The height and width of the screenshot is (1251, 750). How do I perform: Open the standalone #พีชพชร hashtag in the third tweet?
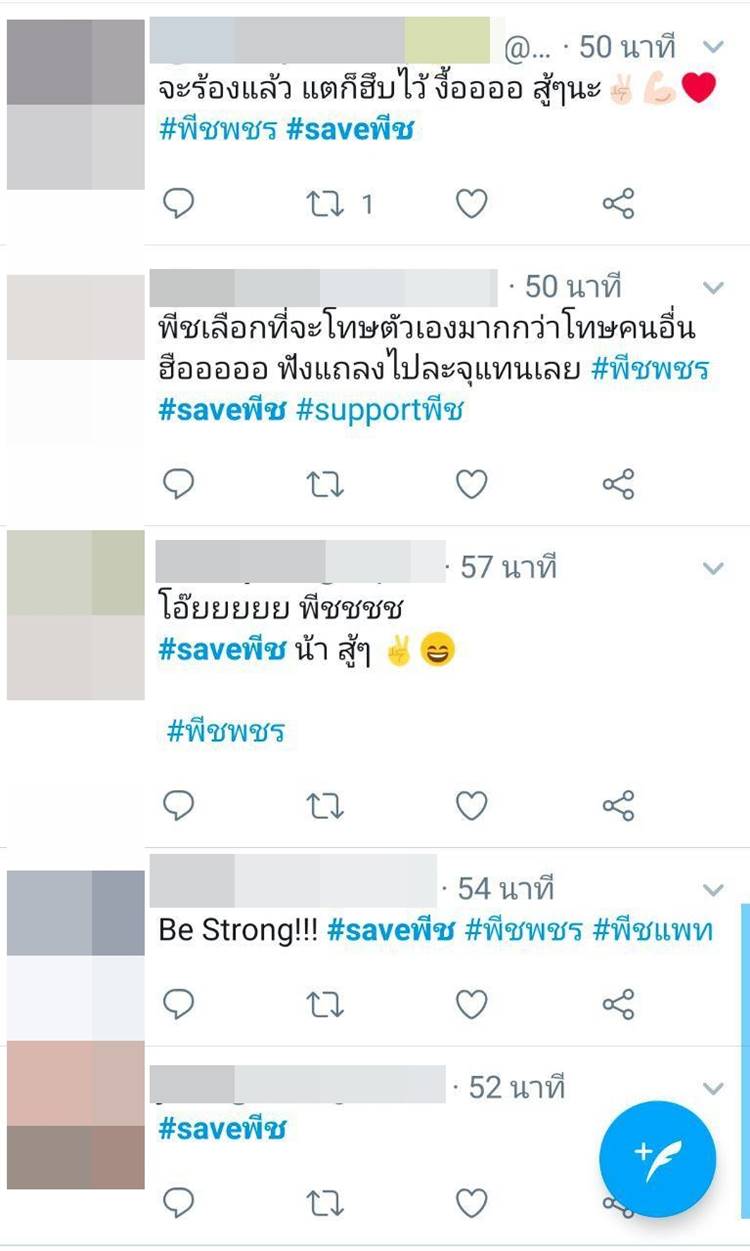point(226,732)
